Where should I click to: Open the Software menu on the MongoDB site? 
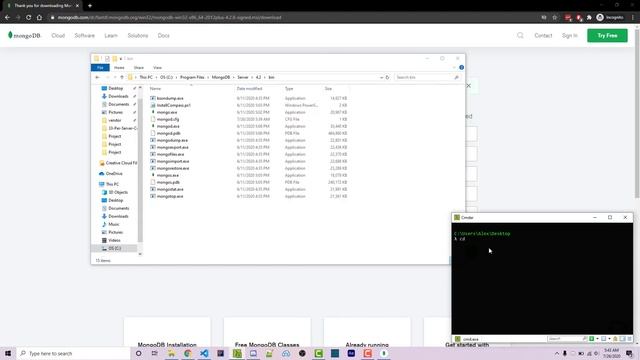point(84,36)
